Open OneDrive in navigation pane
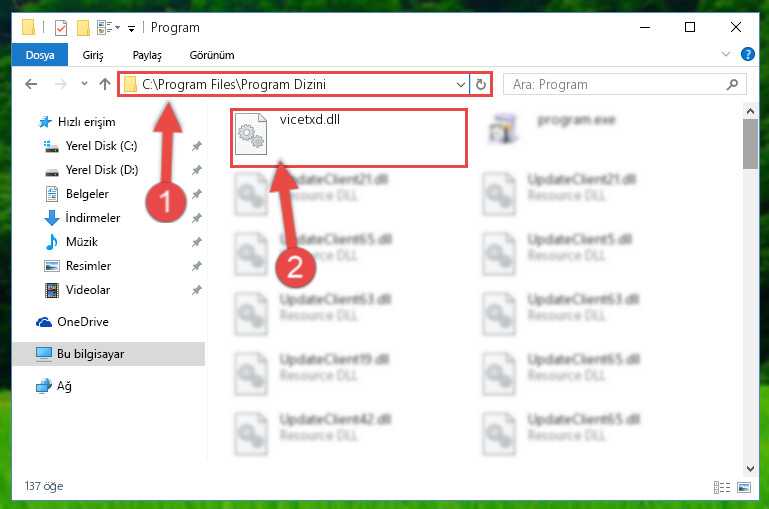Viewport: 769px width, 509px height. (82, 322)
